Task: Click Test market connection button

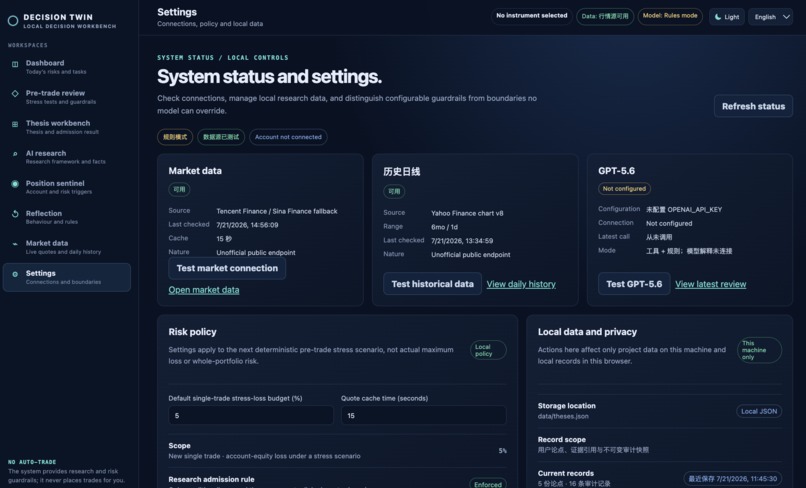Action: pos(227,268)
